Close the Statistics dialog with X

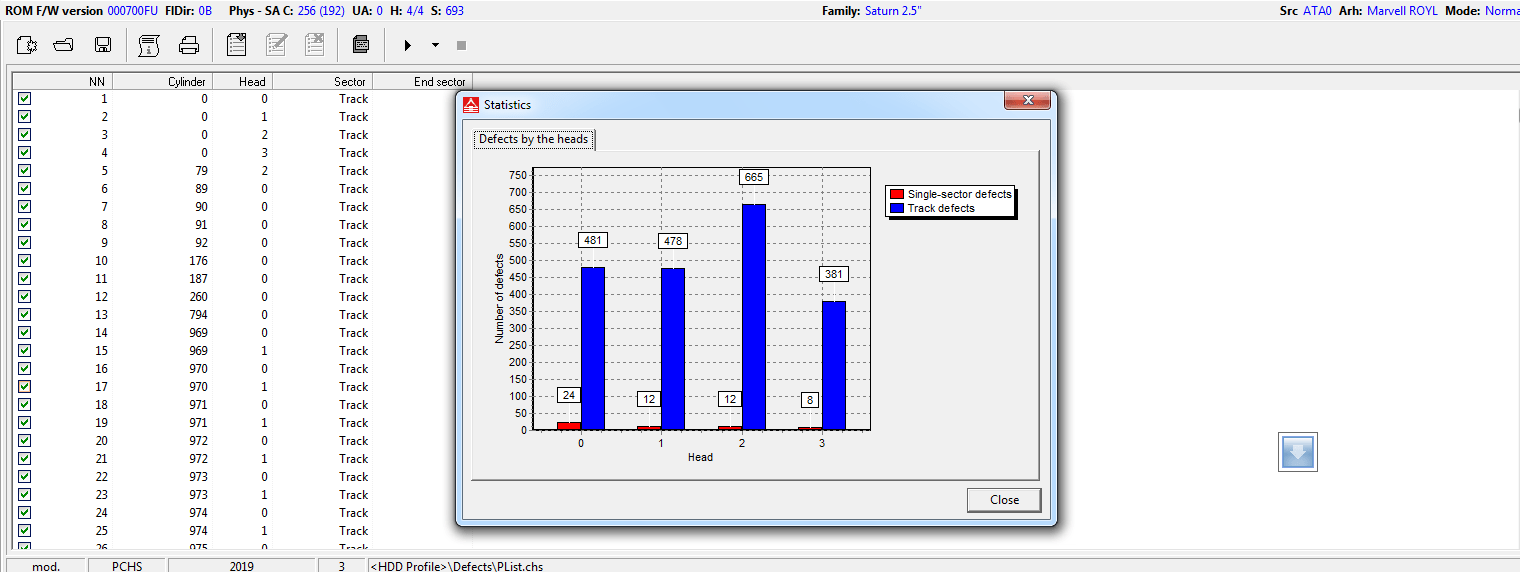[x=1027, y=100]
